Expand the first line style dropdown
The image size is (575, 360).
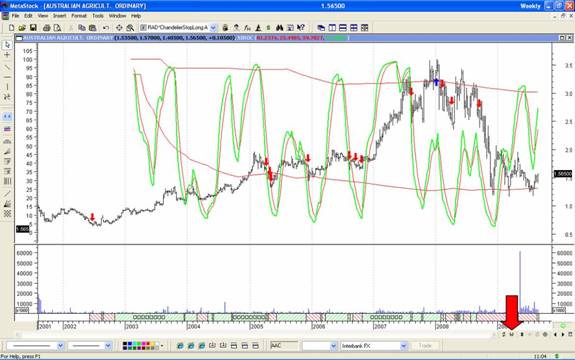[61, 346]
